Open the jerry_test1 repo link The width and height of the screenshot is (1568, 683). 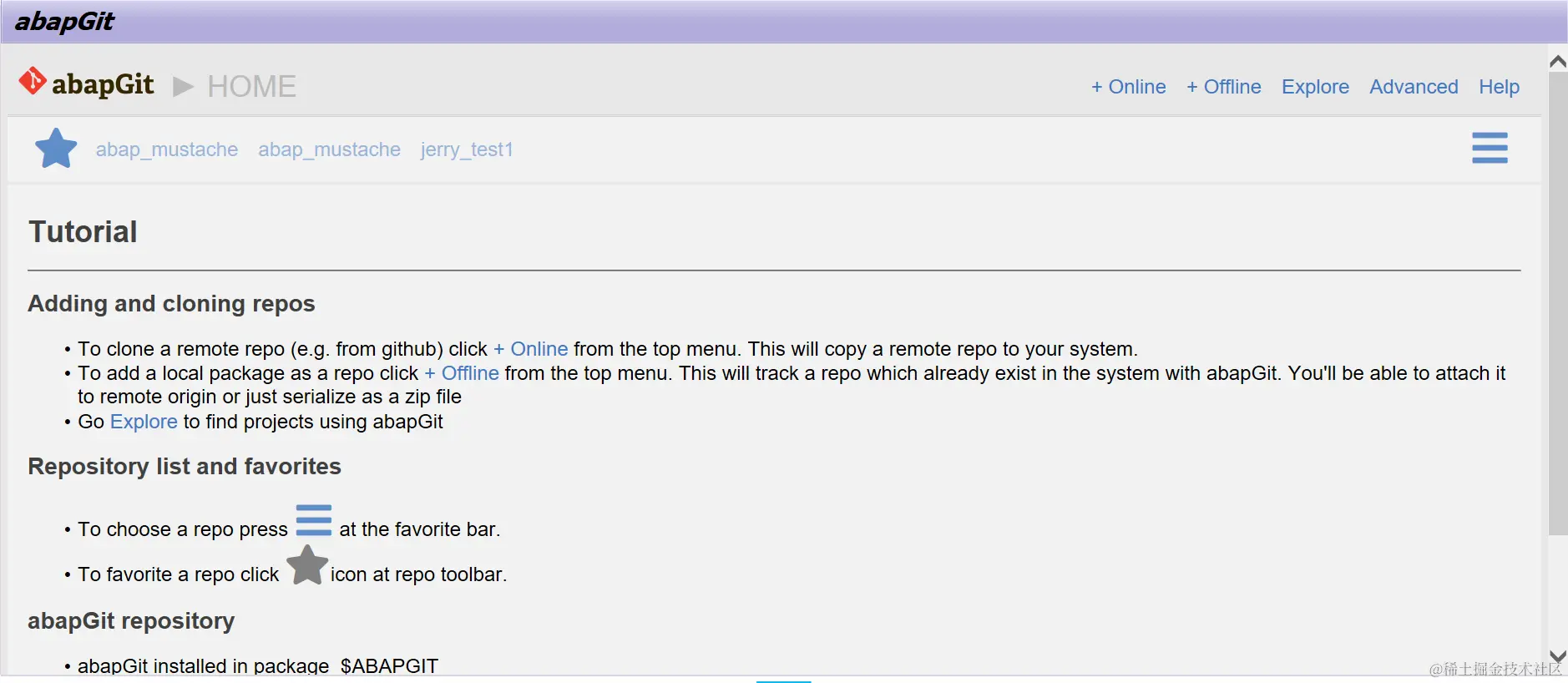coord(467,149)
